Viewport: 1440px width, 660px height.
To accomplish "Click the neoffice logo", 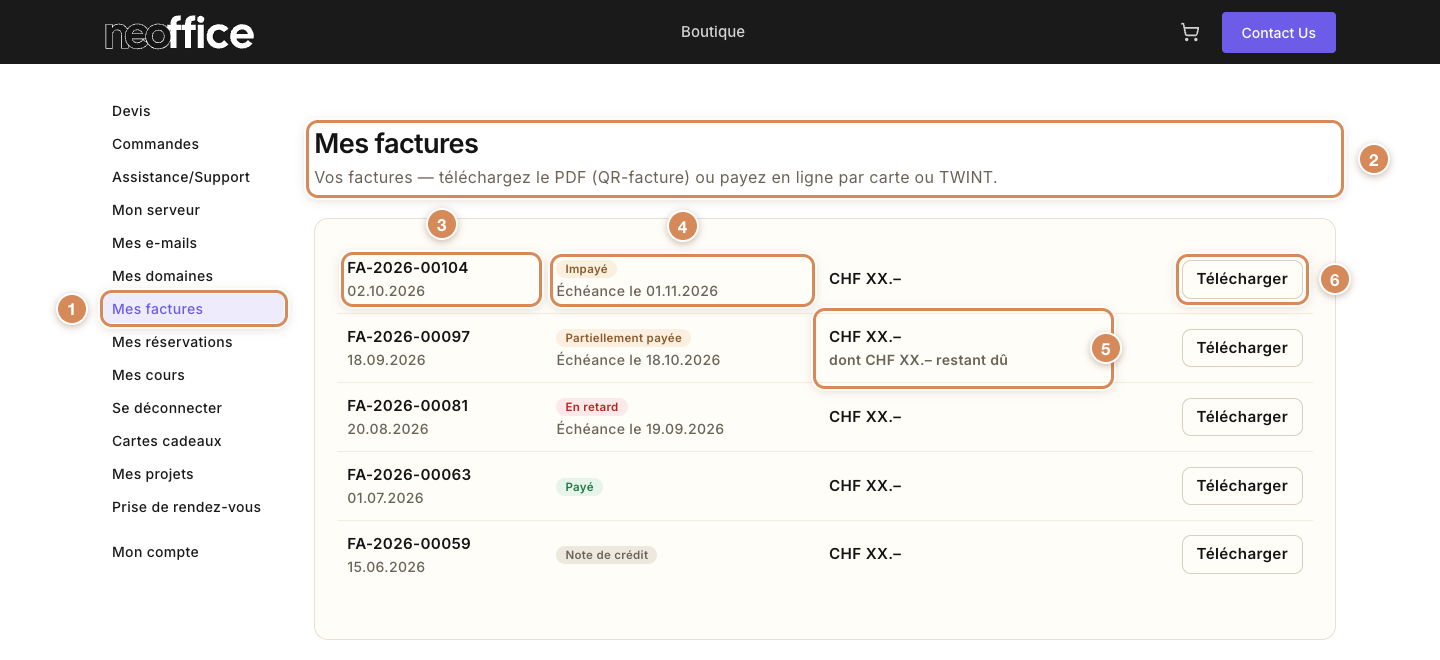I will [x=179, y=32].
